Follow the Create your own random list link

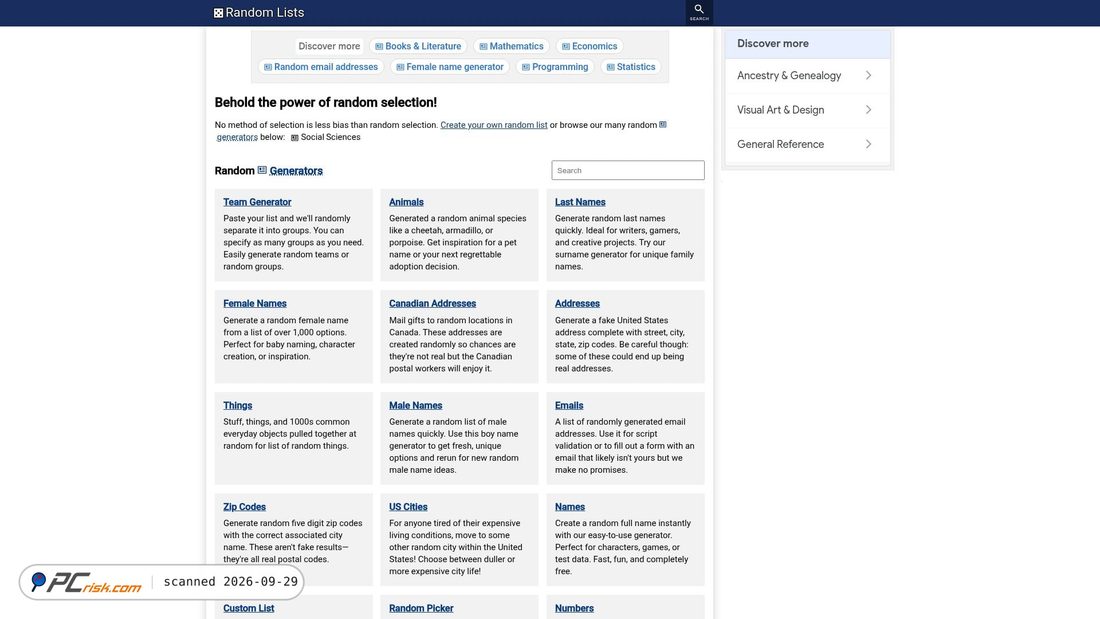(494, 125)
